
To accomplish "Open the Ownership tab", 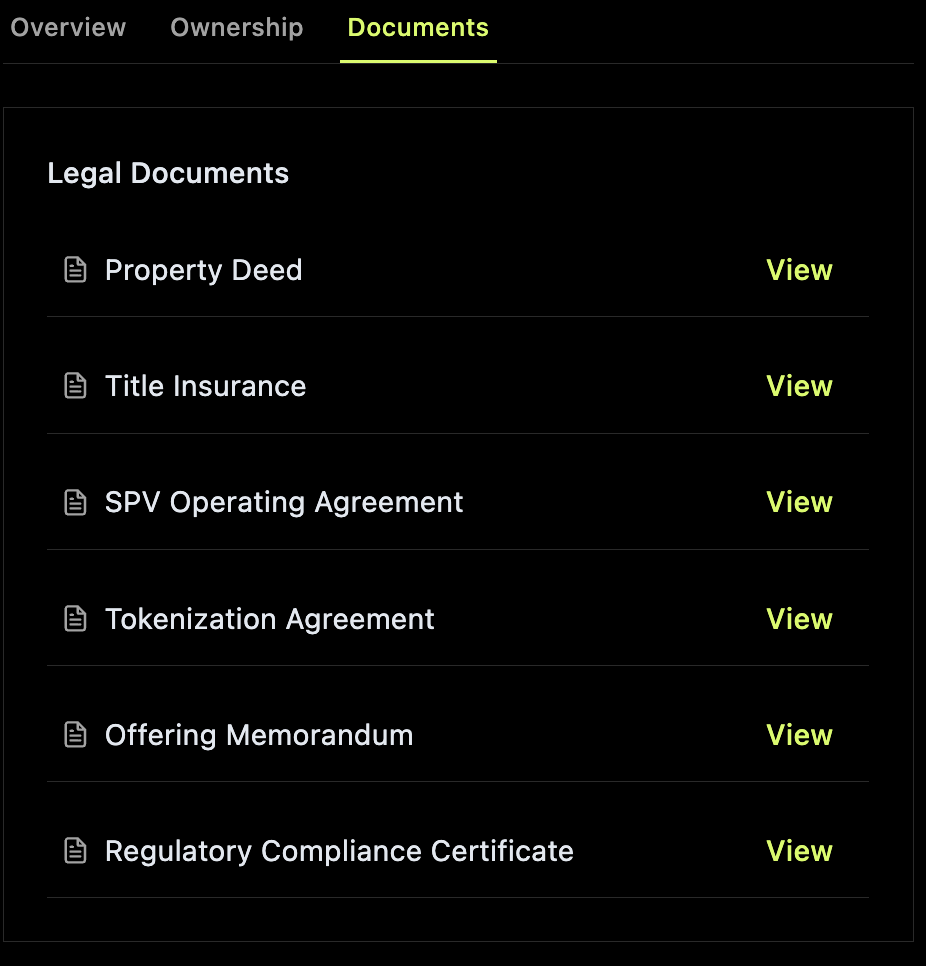I will (x=236, y=27).
